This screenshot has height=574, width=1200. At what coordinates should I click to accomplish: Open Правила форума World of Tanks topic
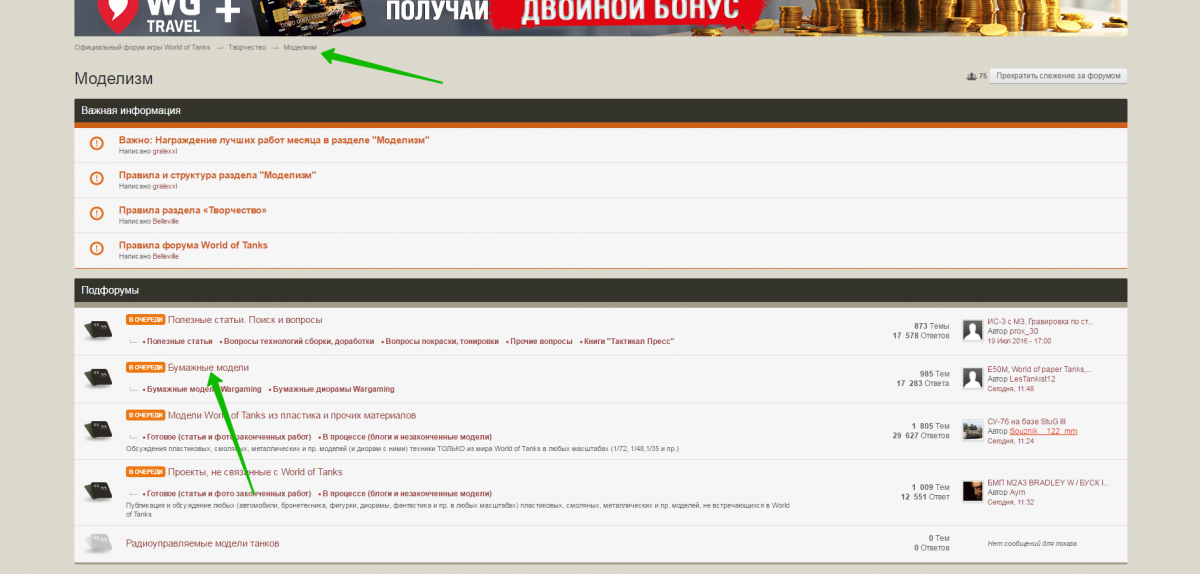(193, 245)
